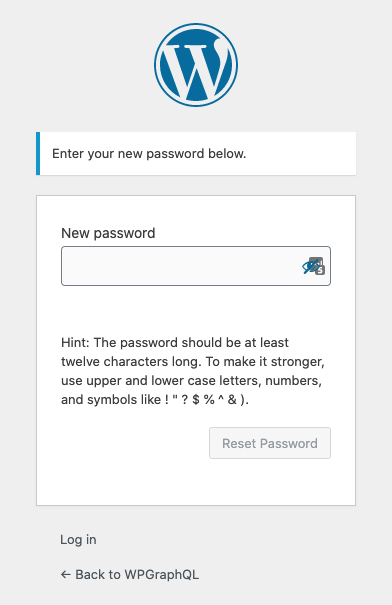Click the word 'WPGraphQL' in the footer link
This screenshot has width=392, height=605.
pyautogui.click(x=162, y=575)
